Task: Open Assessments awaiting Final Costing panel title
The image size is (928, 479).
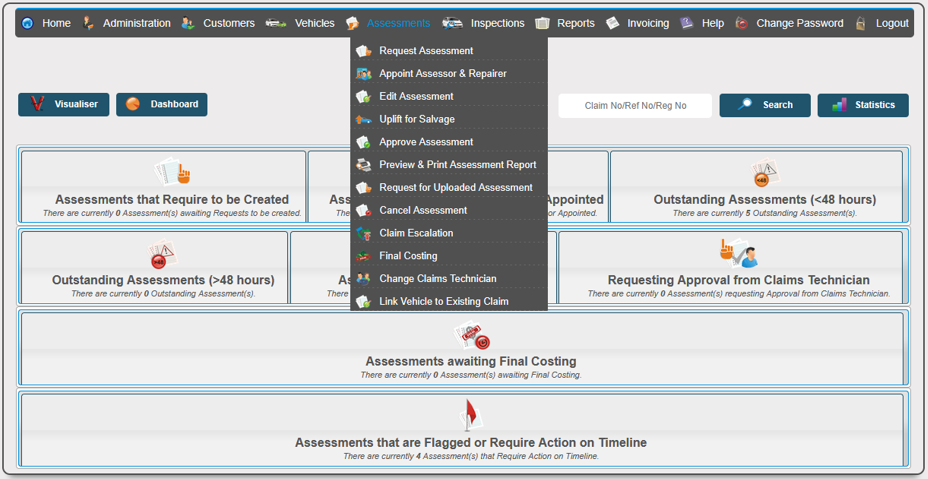Action: pyautogui.click(x=471, y=361)
